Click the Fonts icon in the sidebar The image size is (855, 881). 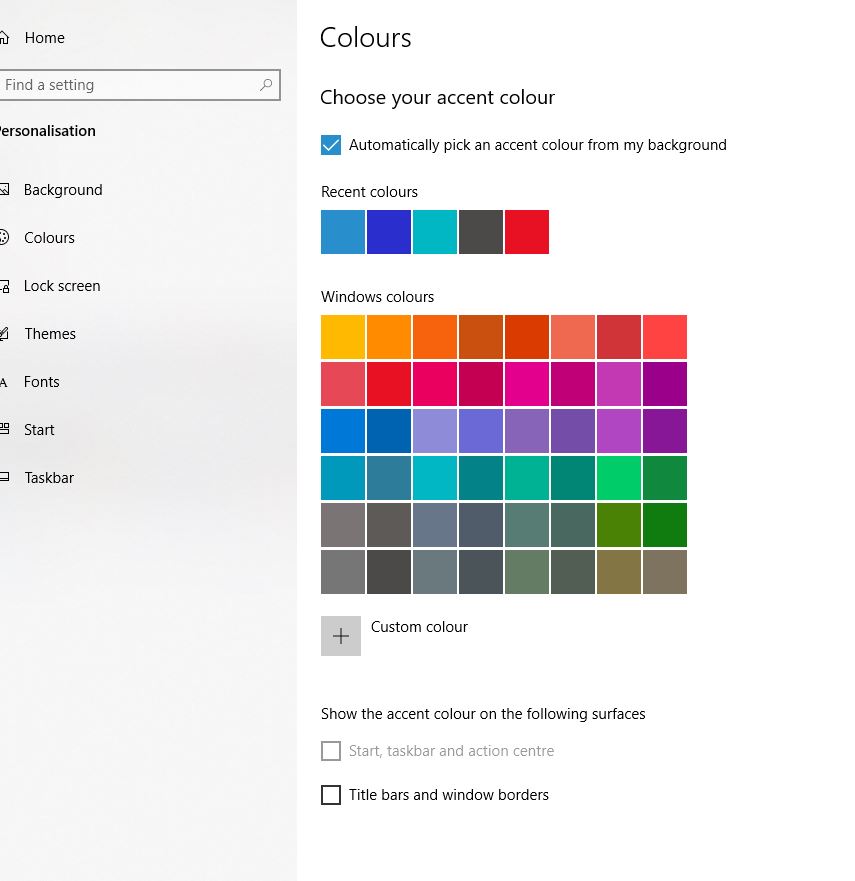click(4, 382)
